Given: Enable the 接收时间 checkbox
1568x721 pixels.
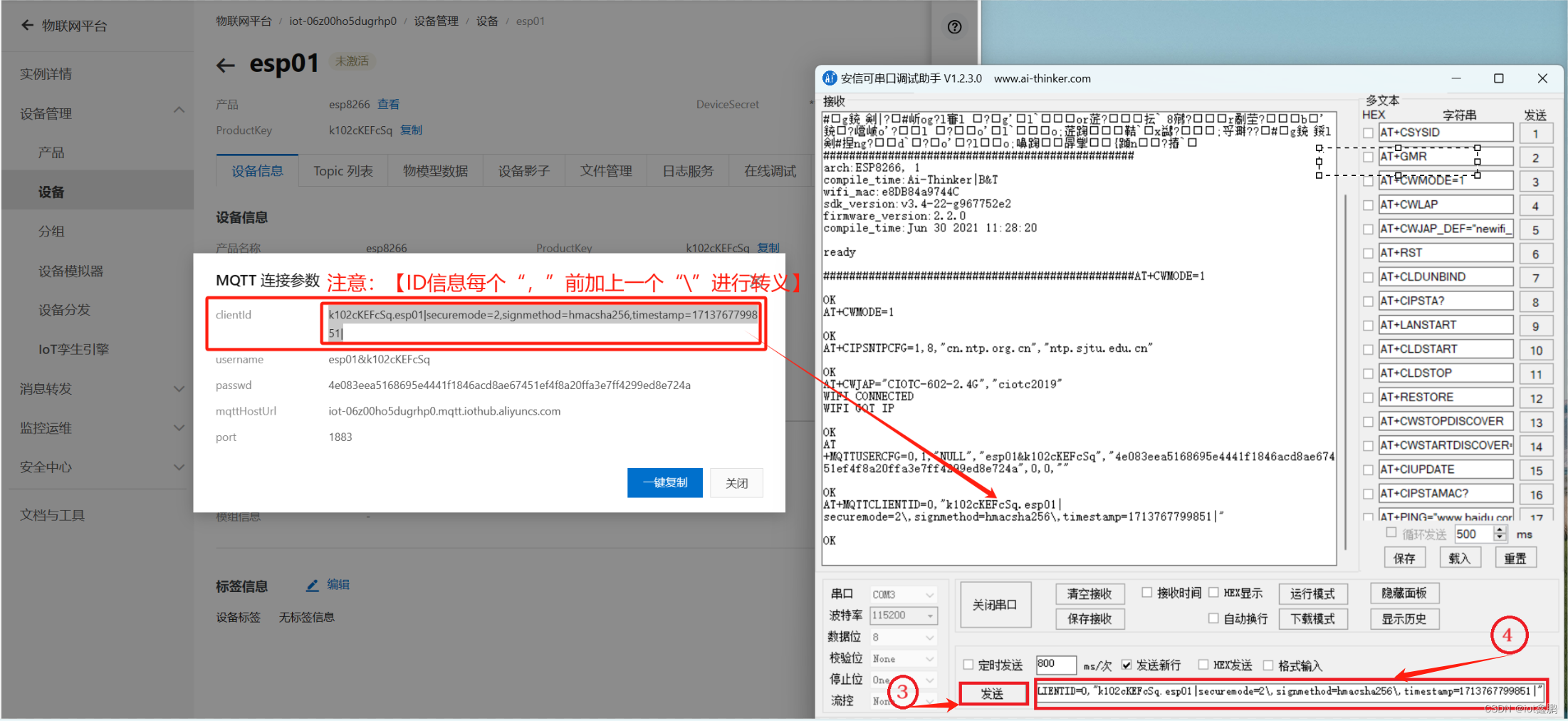Looking at the screenshot, I should (x=1146, y=592).
